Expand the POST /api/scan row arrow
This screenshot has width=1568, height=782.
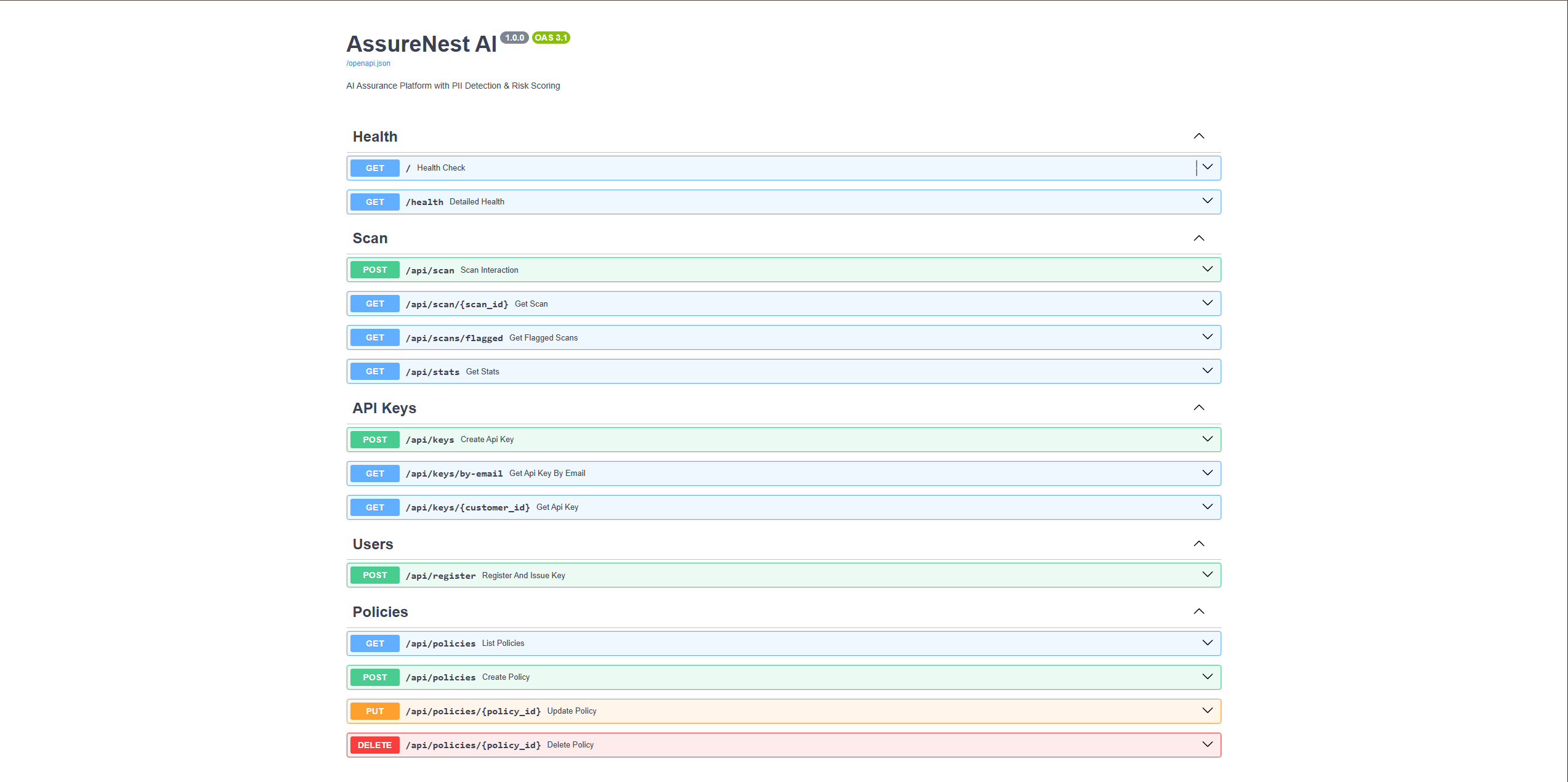(1207, 269)
